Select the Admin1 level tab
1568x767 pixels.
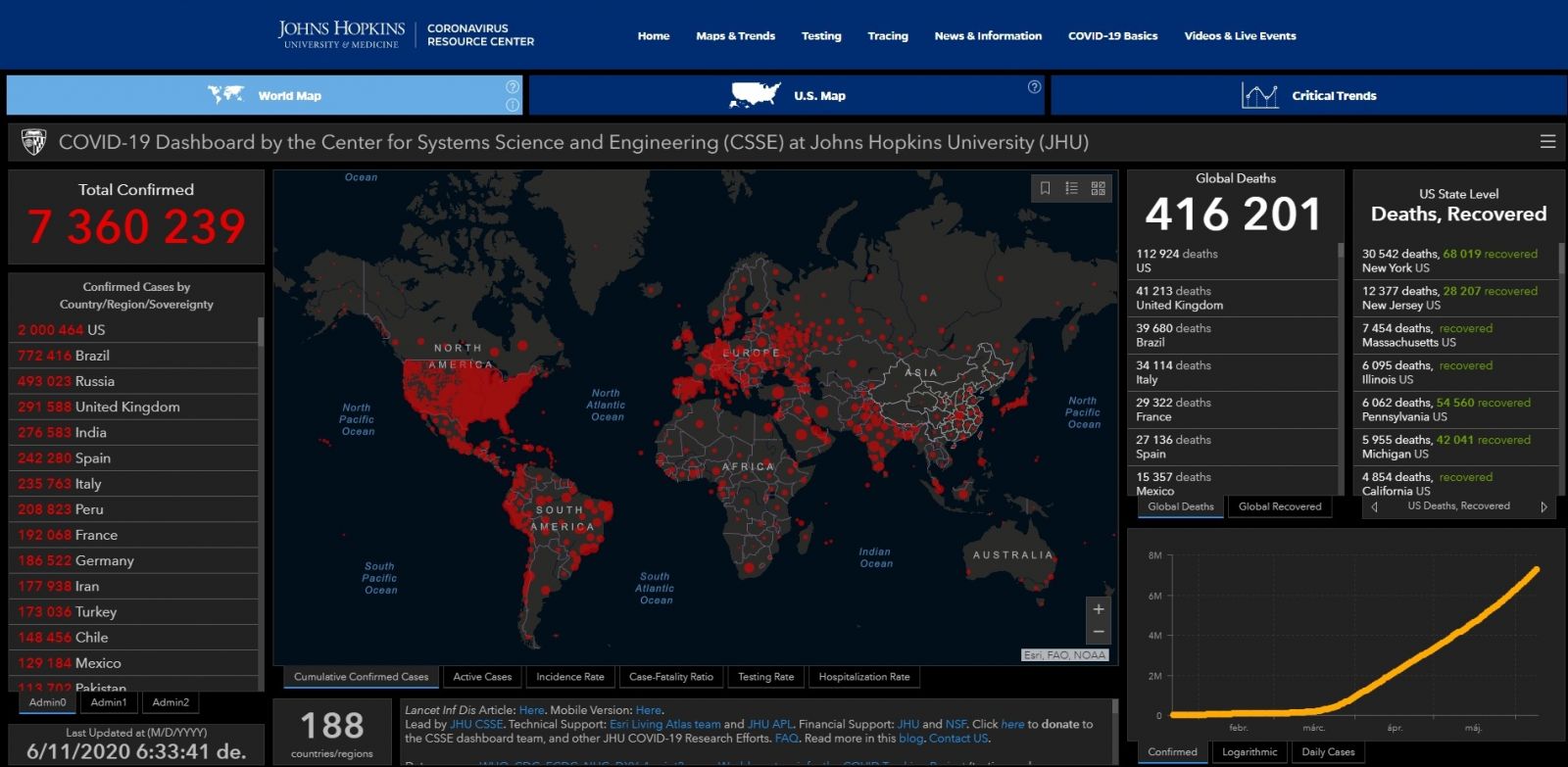pyautogui.click(x=109, y=702)
